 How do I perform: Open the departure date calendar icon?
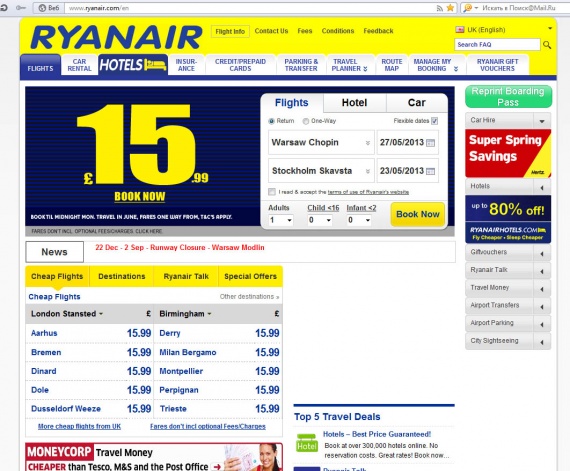coord(430,143)
